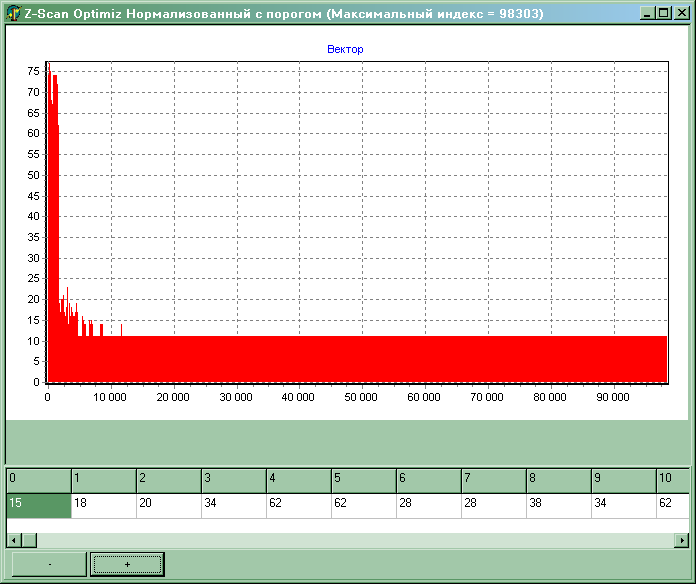Select the cell with value 20
The height and width of the screenshot is (584, 696).
click(x=169, y=505)
